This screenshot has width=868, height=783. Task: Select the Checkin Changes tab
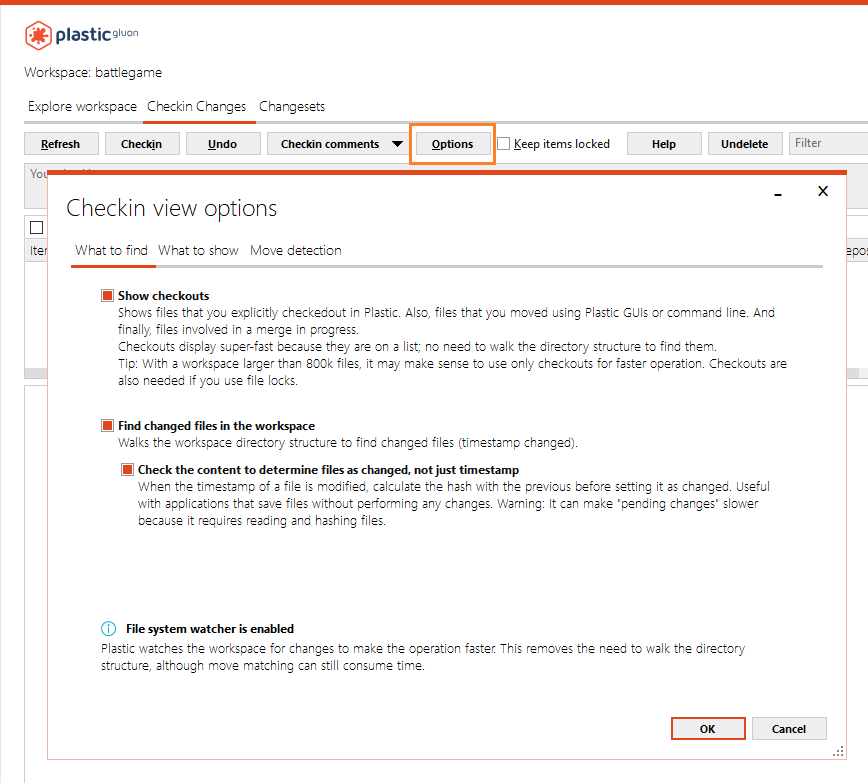(197, 106)
